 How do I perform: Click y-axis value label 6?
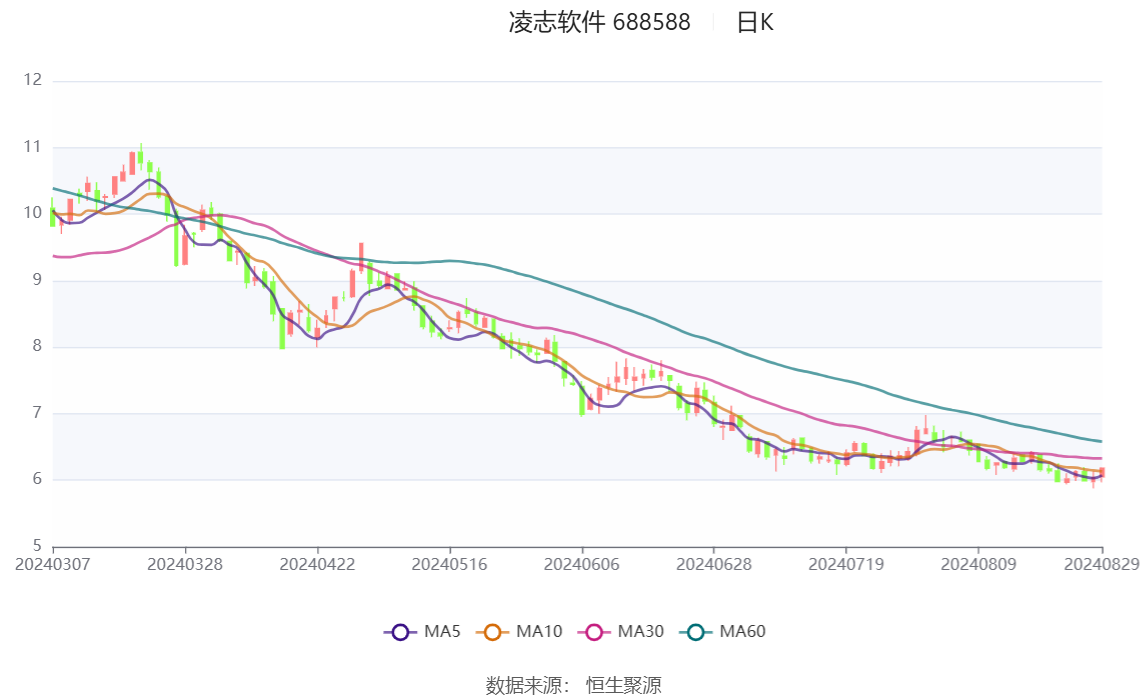pyautogui.click(x=37, y=479)
